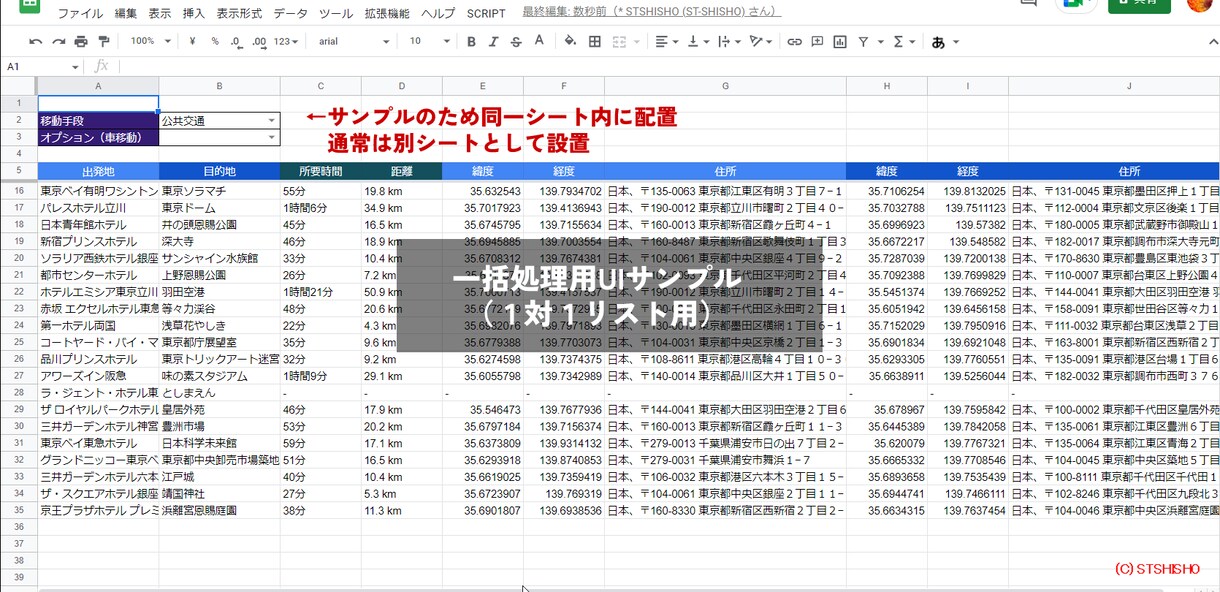Image resolution: width=1220 pixels, height=592 pixels.
Task: Click the Redo icon
Action: tap(57, 41)
